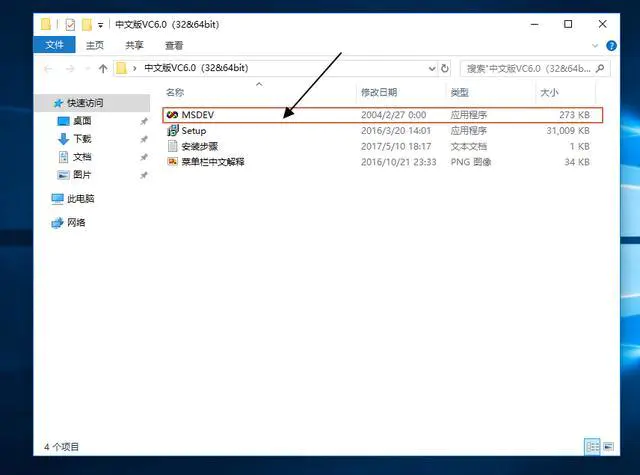Image resolution: width=640 pixels, height=475 pixels.
Task: Refresh the current folder view
Action: tap(445, 69)
